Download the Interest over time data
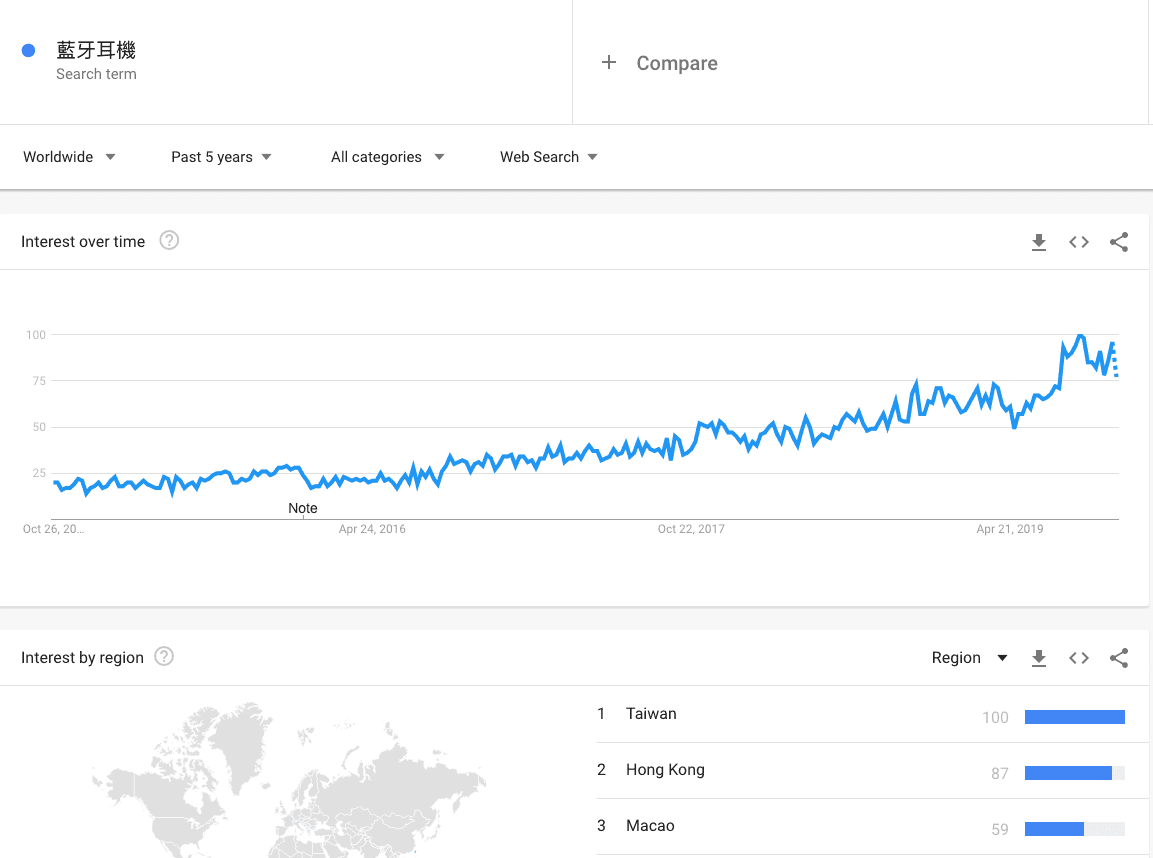Image resolution: width=1153 pixels, height=858 pixels. 1039,242
